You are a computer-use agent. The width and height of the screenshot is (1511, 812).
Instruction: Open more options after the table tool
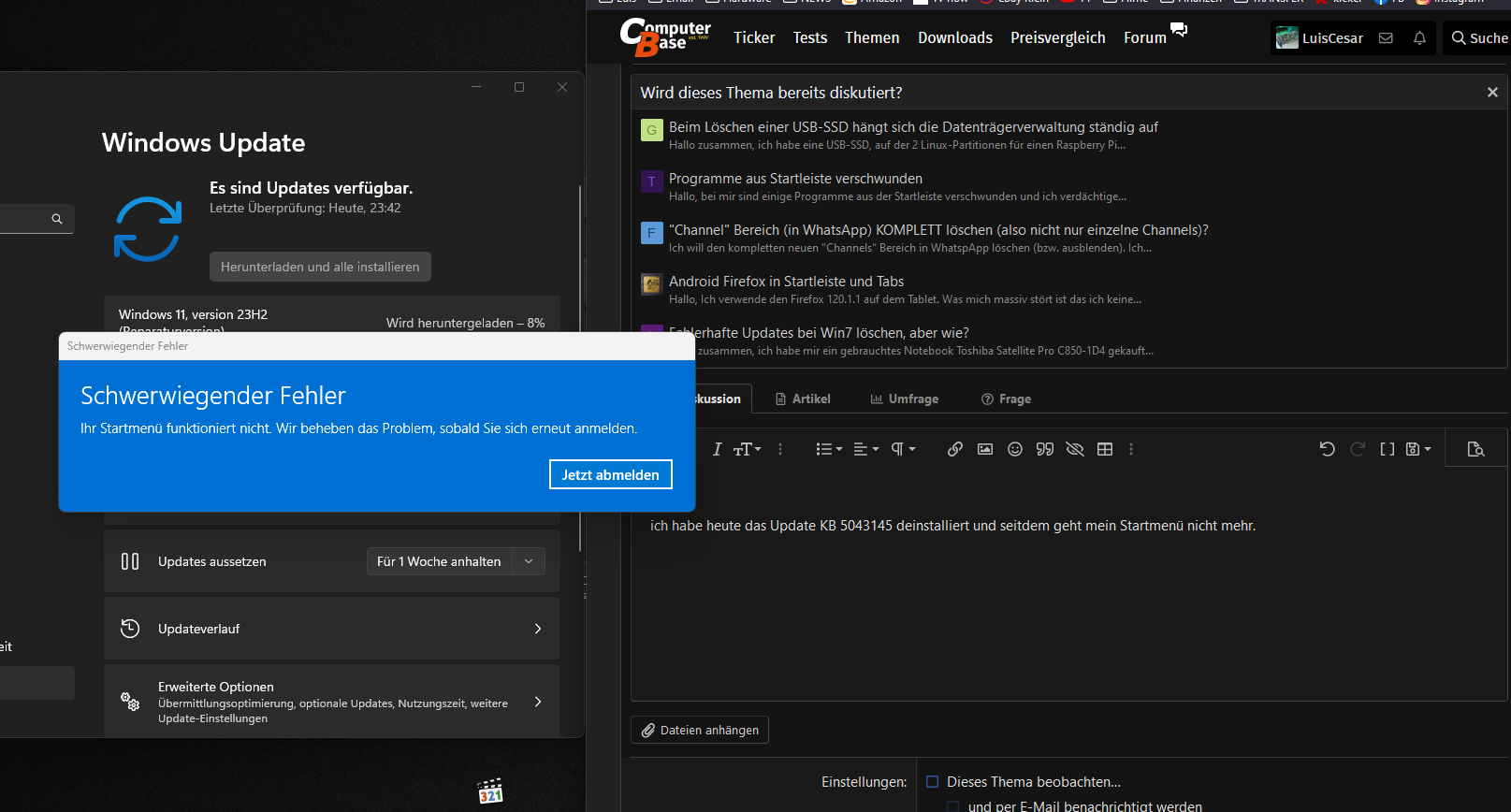coord(1131,449)
